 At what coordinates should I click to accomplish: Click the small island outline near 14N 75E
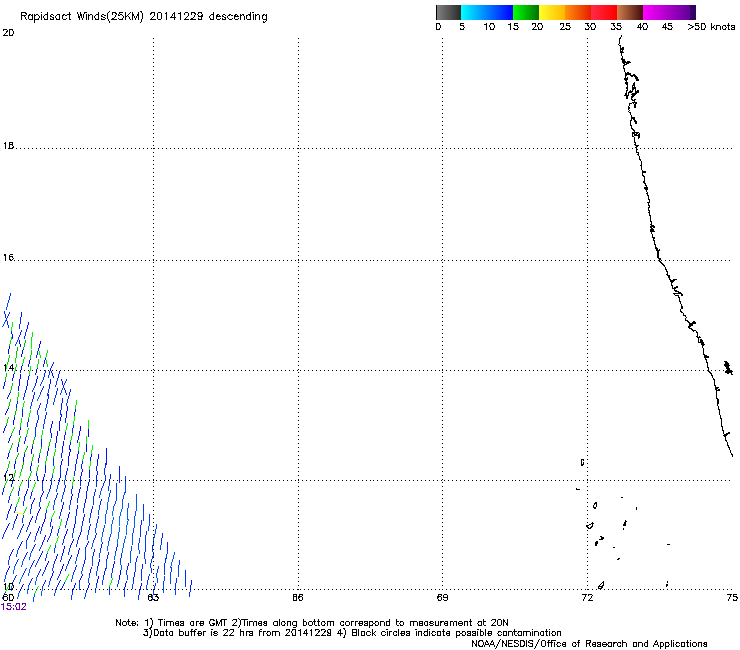(x=728, y=367)
